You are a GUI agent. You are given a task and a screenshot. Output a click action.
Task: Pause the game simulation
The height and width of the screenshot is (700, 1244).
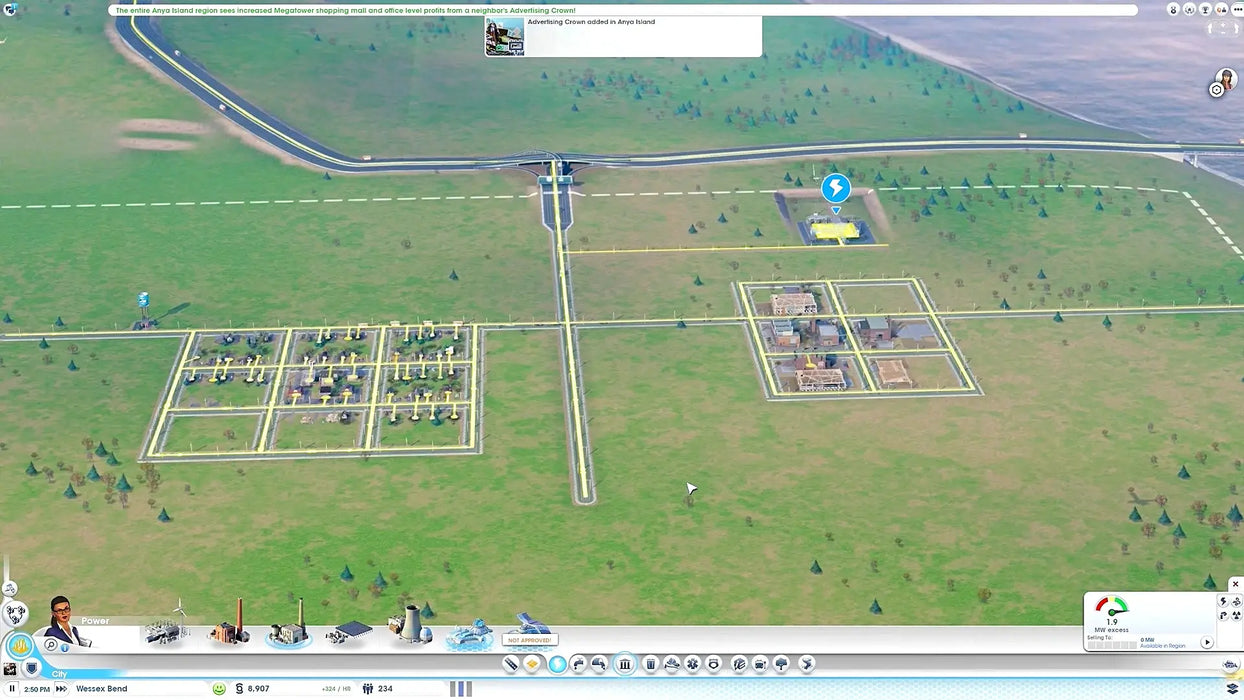(12, 689)
